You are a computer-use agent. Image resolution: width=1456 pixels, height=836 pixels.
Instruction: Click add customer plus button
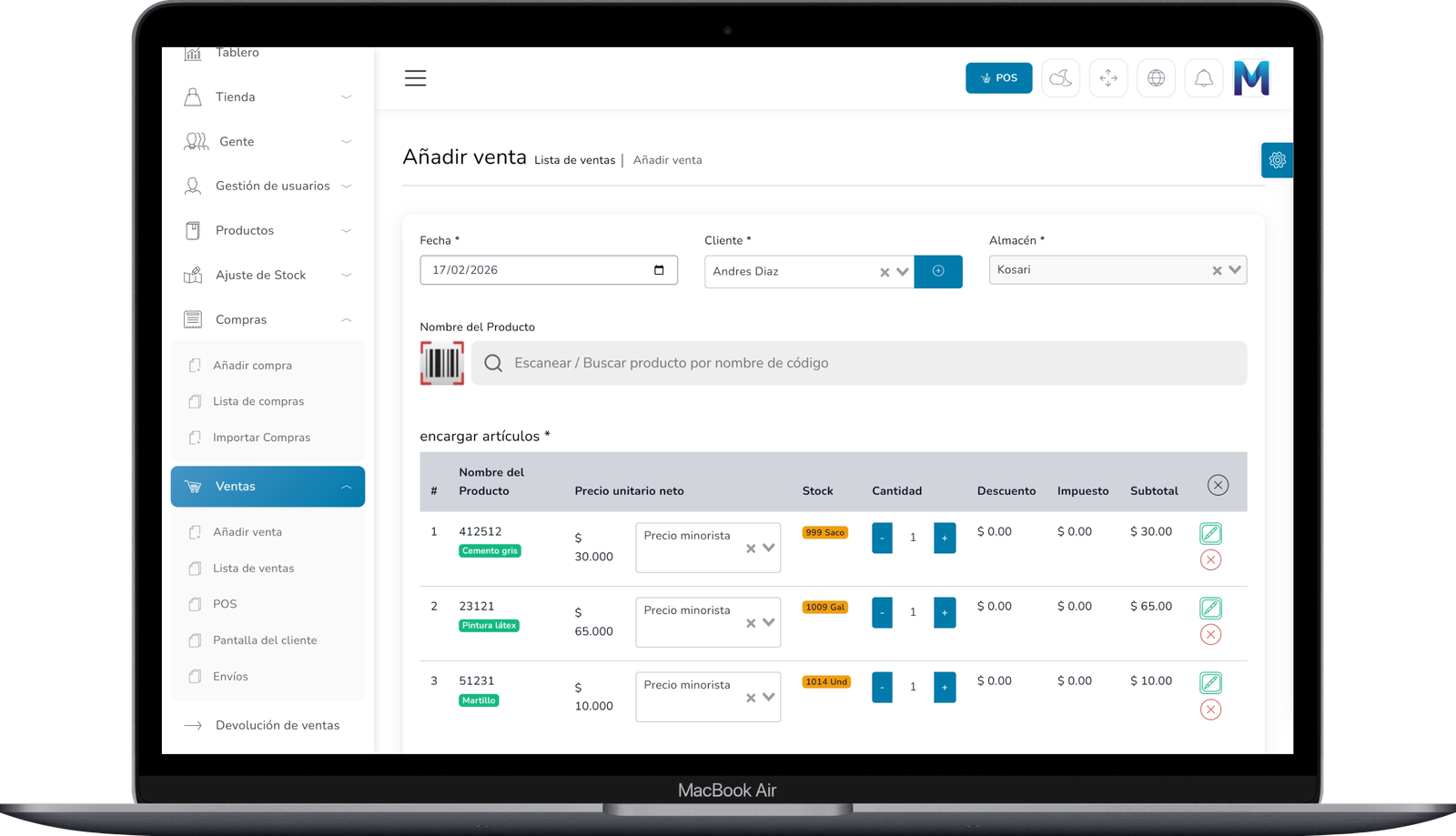click(x=938, y=271)
